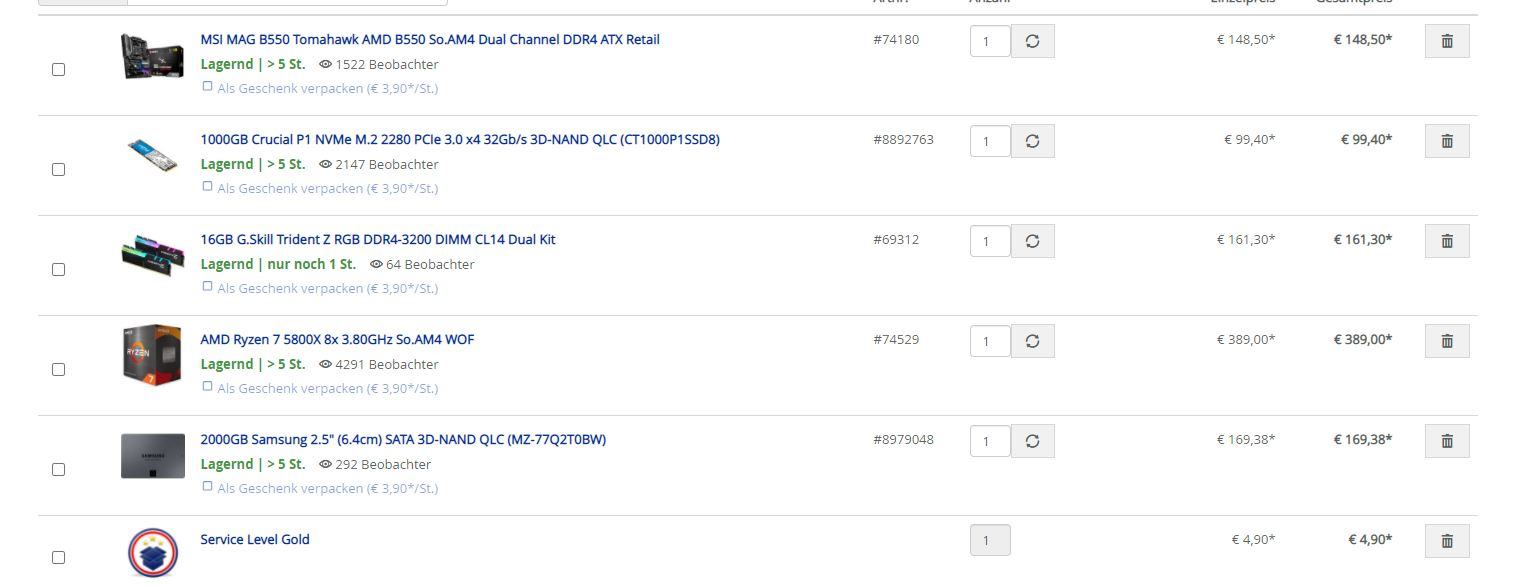Image resolution: width=1521 pixels, height=587 pixels.
Task: Click the quantity field for Crucial P1 SSD
Action: click(989, 141)
